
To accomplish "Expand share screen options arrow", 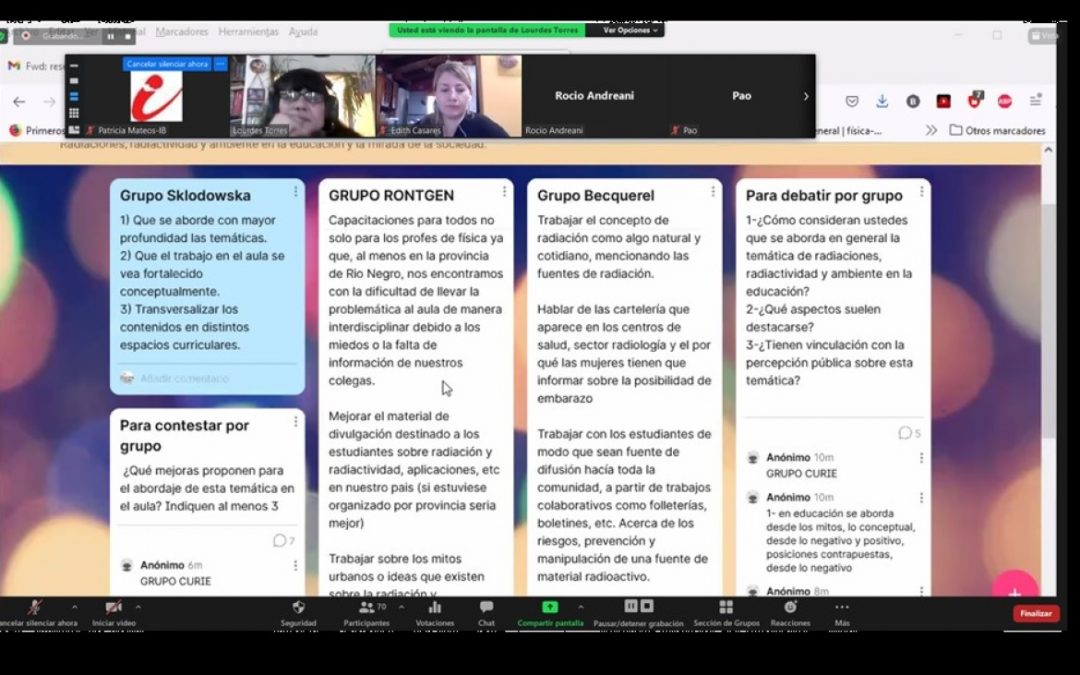I will (x=581, y=607).
